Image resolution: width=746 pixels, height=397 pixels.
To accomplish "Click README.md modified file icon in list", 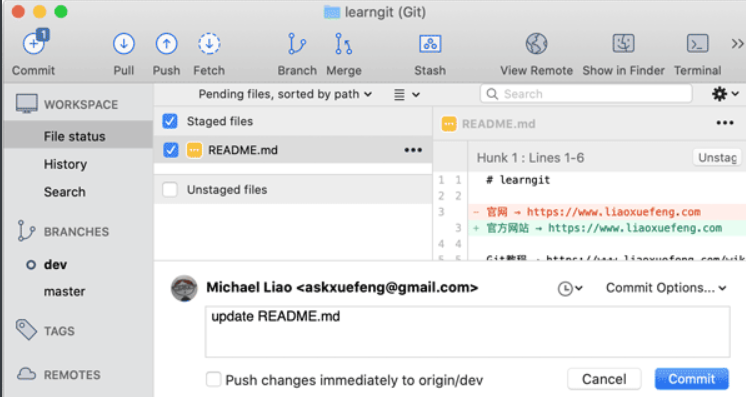I will pos(194,150).
